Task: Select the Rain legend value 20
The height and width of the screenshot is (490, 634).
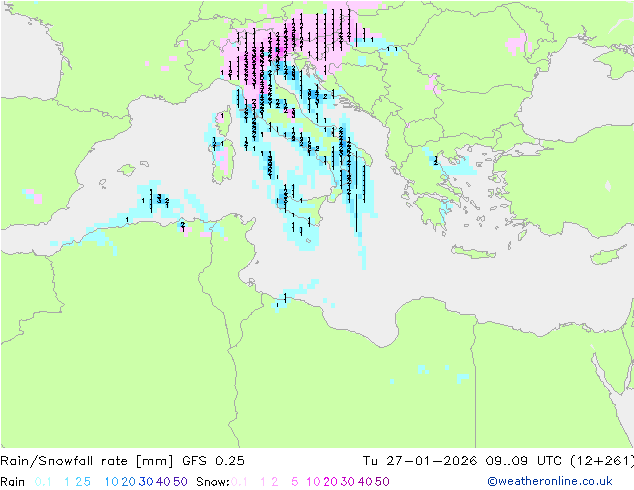Action: pos(128,482)
